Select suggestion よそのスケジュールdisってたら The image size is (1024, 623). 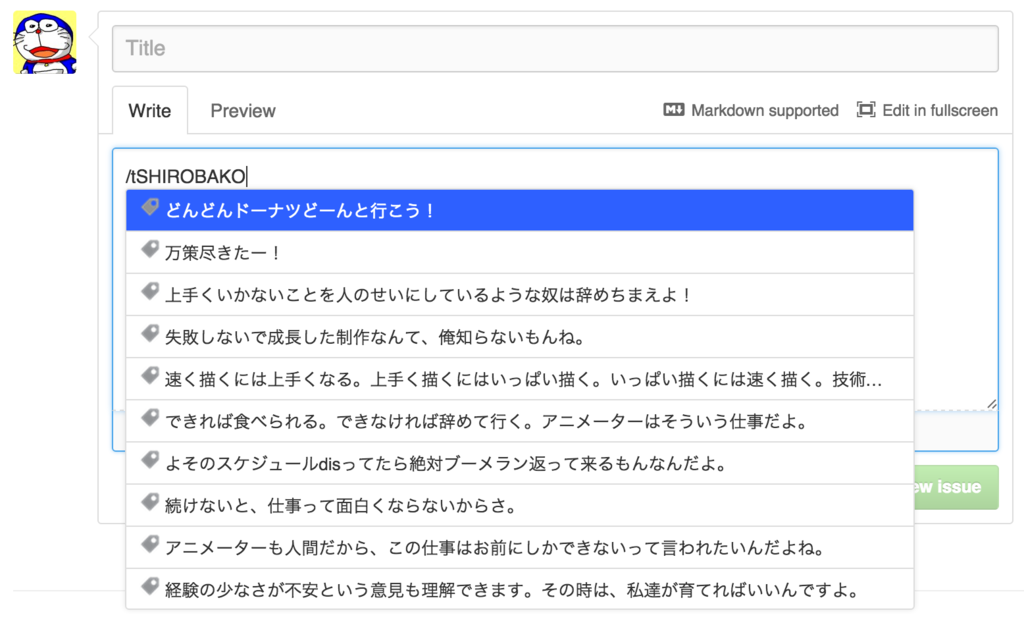pos(520,464)
